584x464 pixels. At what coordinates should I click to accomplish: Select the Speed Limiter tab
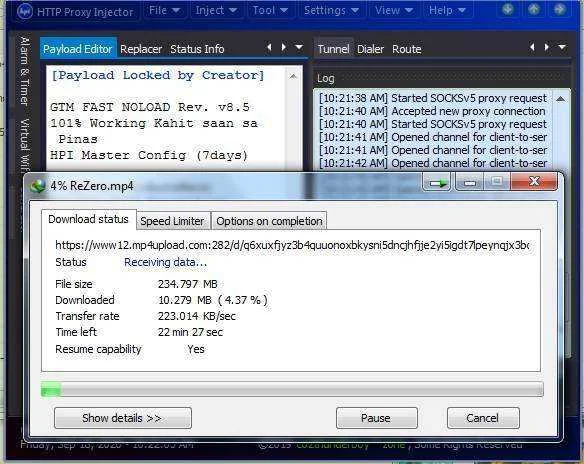pyautogui.click(x=172, y=221)
